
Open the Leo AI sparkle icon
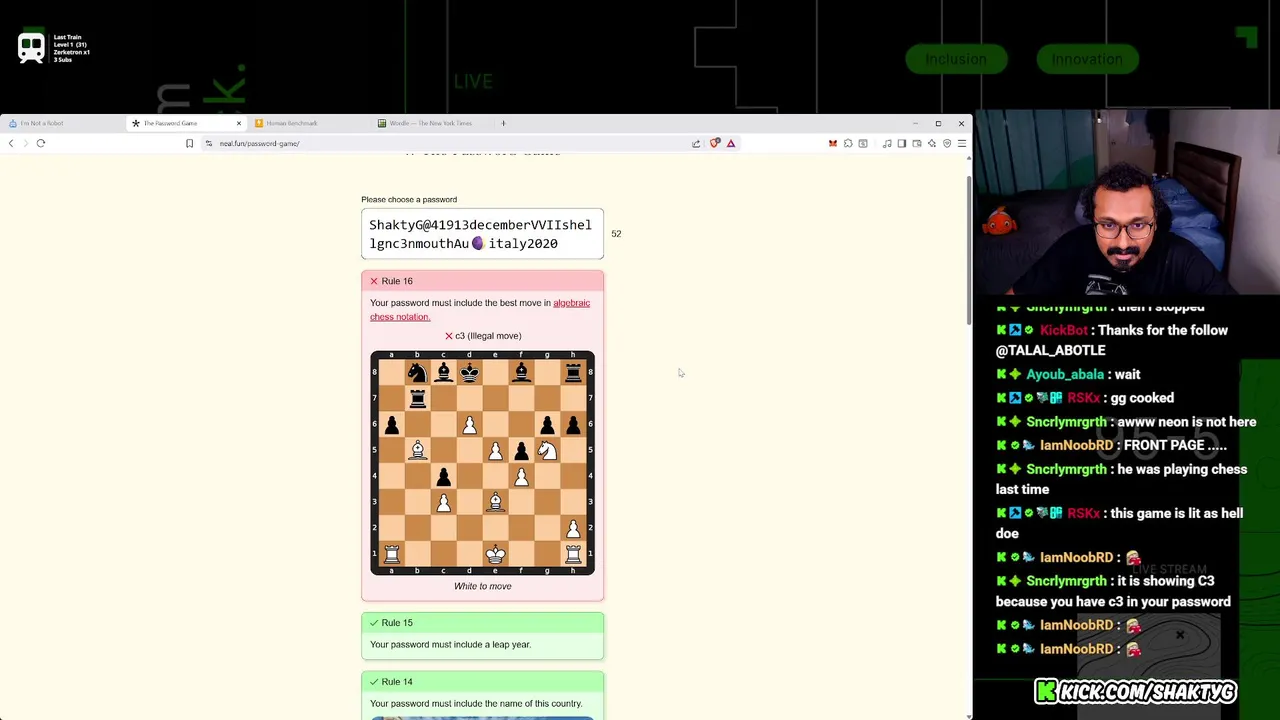pyautogui.click(x=932, y=143)
